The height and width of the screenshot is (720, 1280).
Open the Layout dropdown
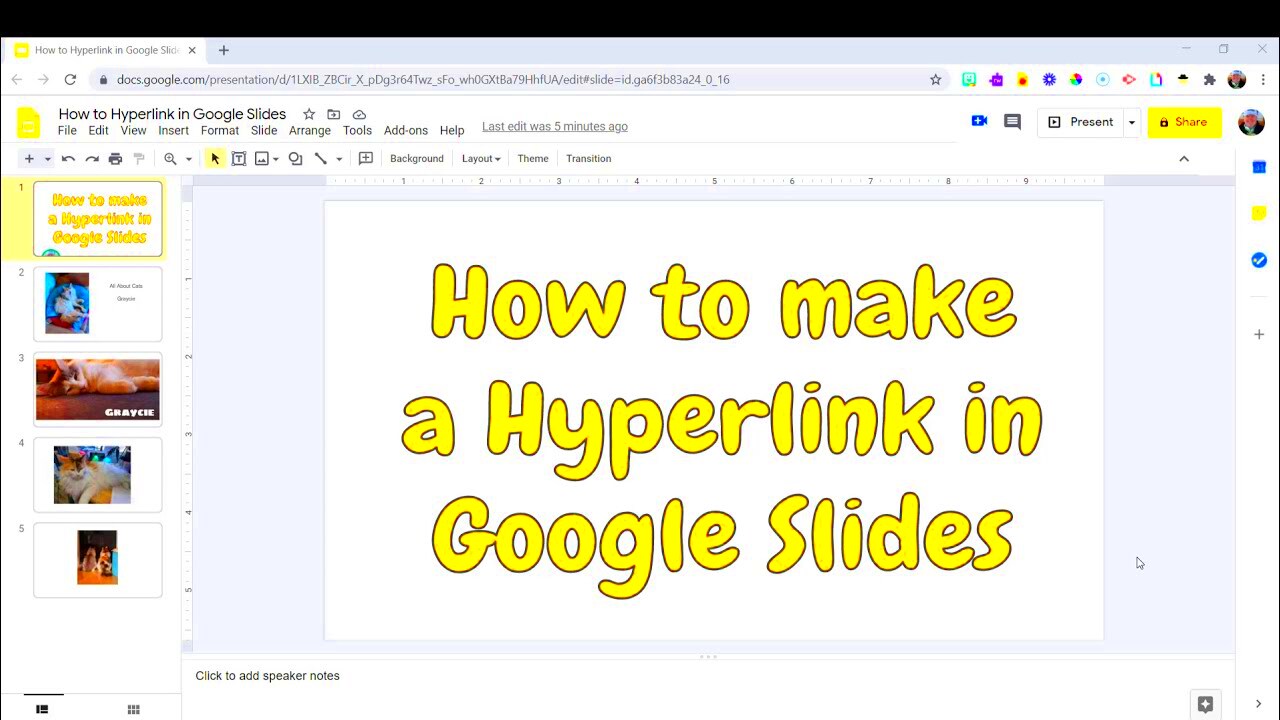481,158
